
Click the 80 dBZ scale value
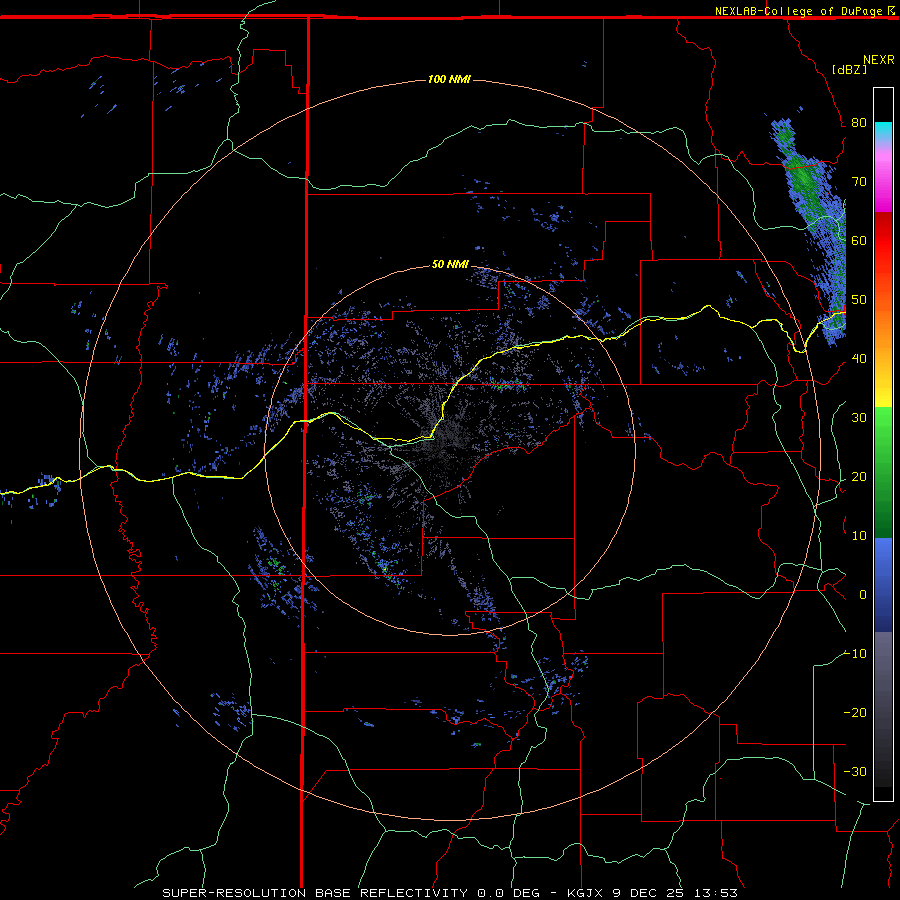pos(859,123)
